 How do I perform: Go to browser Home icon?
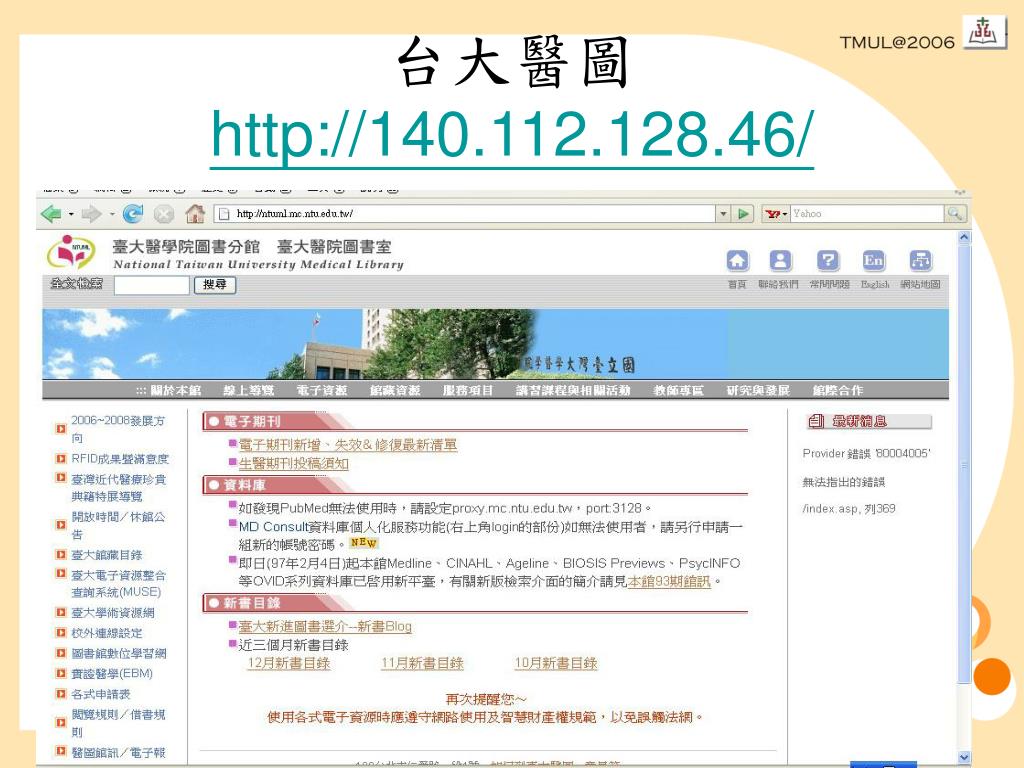point(195,214)
